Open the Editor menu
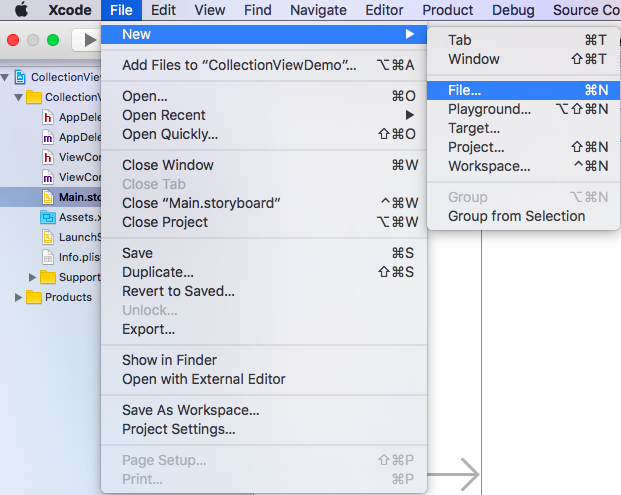This screenshot has height=495, width=621. pos(384,10)
